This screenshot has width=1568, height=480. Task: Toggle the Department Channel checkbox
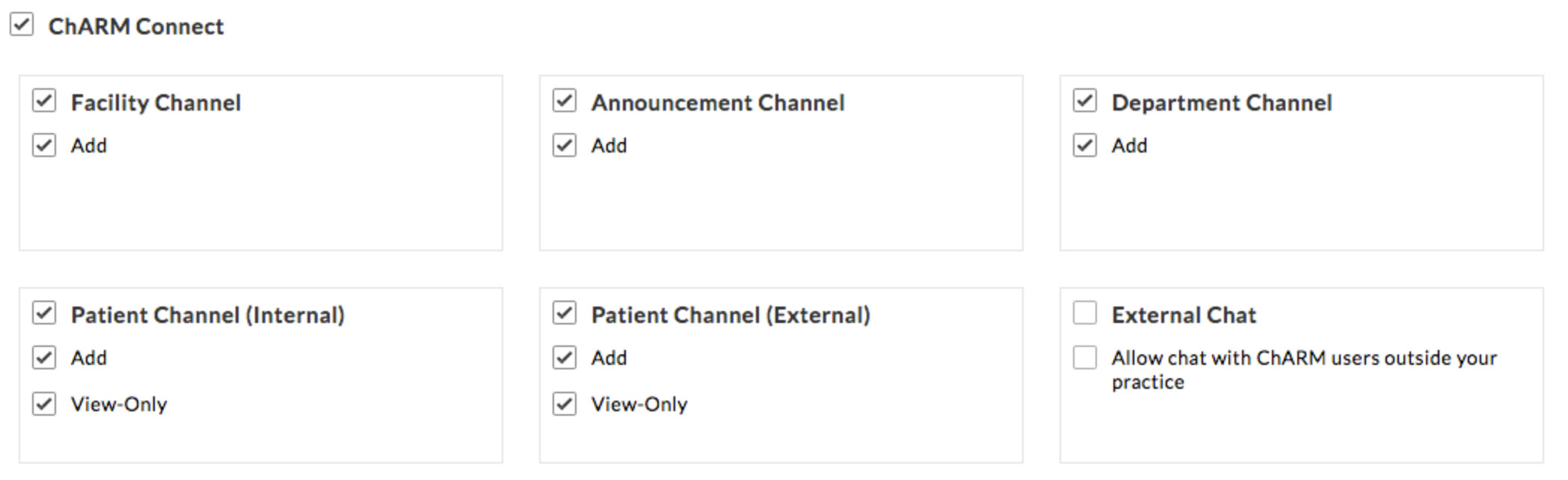pyautogui.click(x=1085, y=100)
